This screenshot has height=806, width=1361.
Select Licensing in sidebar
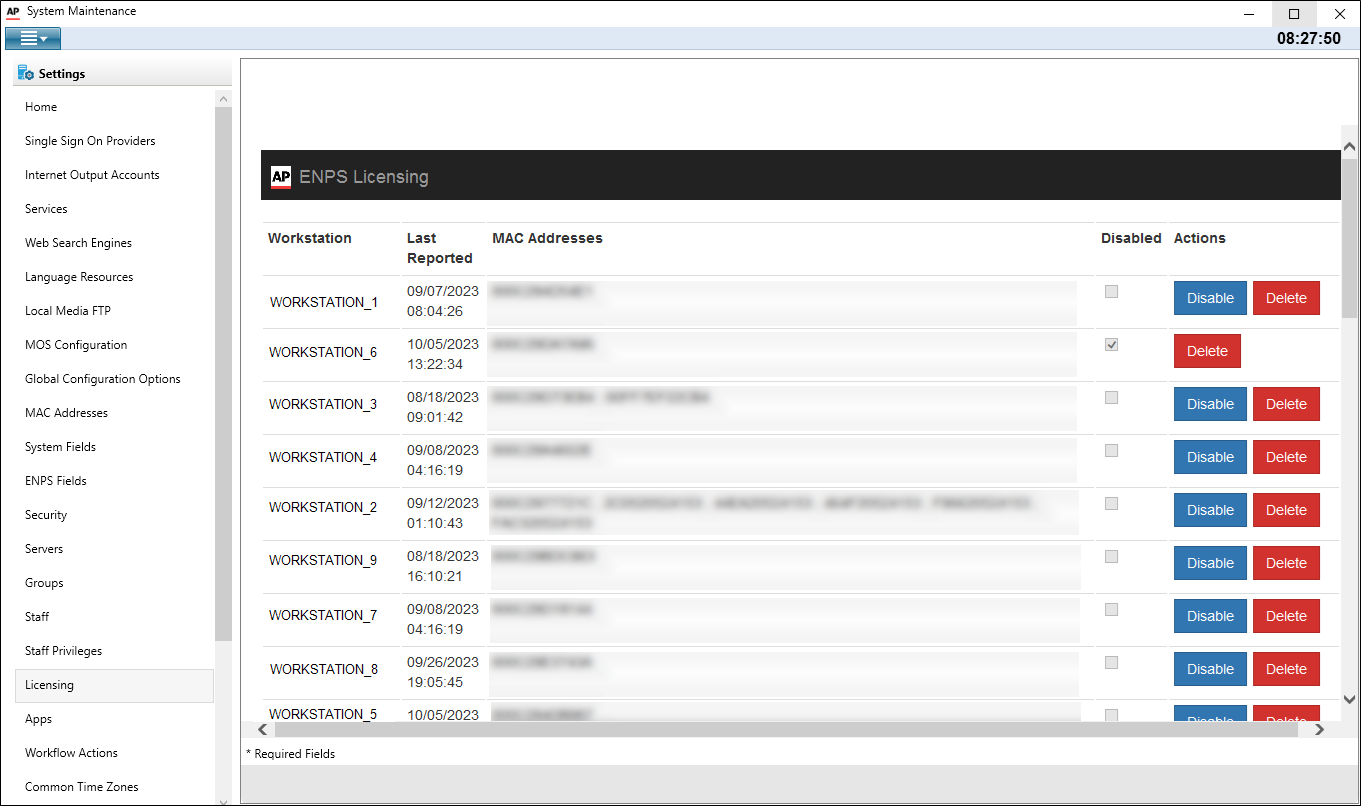coord(114,685)
